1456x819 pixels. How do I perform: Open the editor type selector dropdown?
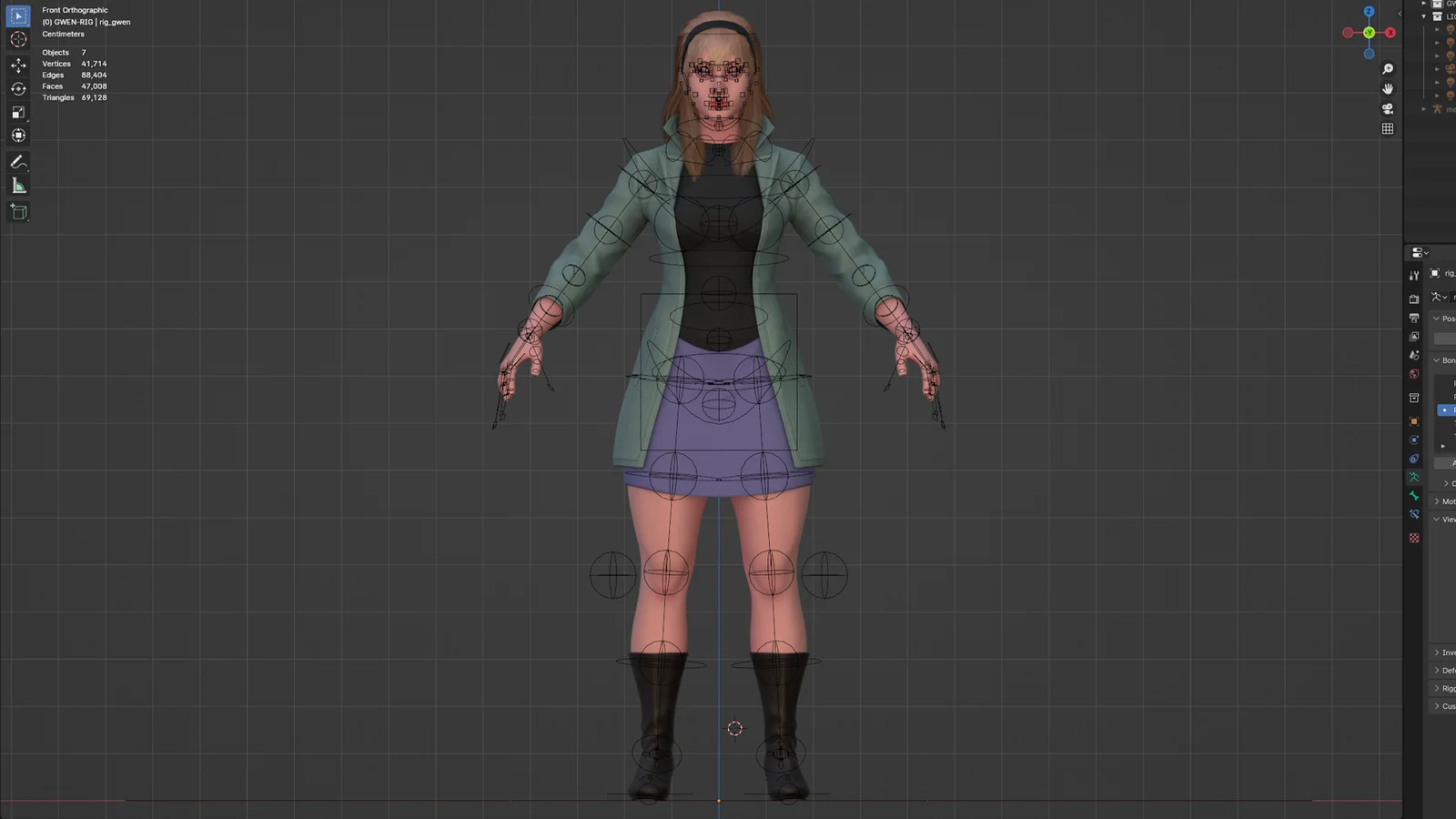click(x=1417, y=252)
